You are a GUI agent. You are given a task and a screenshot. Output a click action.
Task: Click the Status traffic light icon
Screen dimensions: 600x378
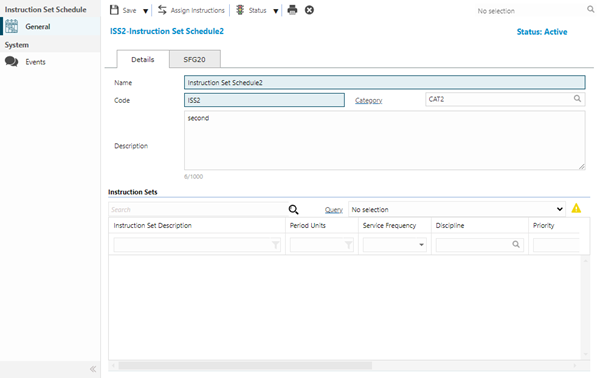pos(240,10)
